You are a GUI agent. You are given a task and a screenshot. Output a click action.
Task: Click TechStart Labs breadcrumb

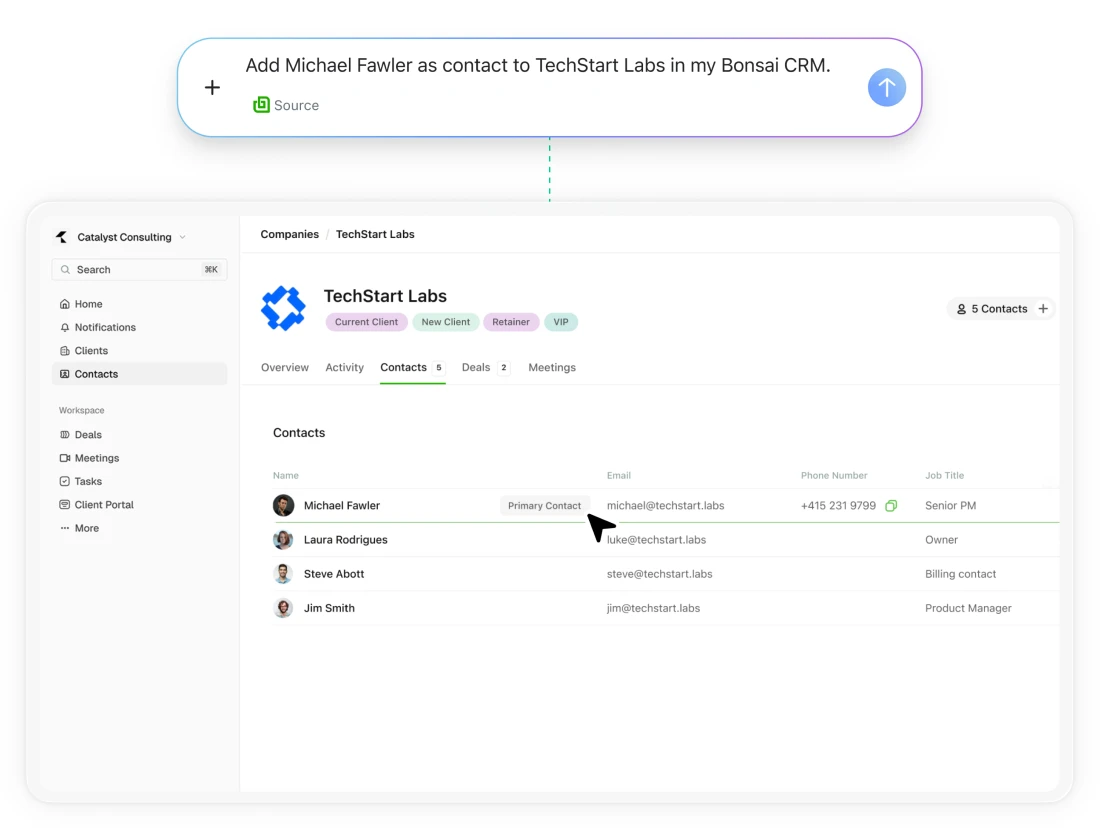tap(375, 234)
